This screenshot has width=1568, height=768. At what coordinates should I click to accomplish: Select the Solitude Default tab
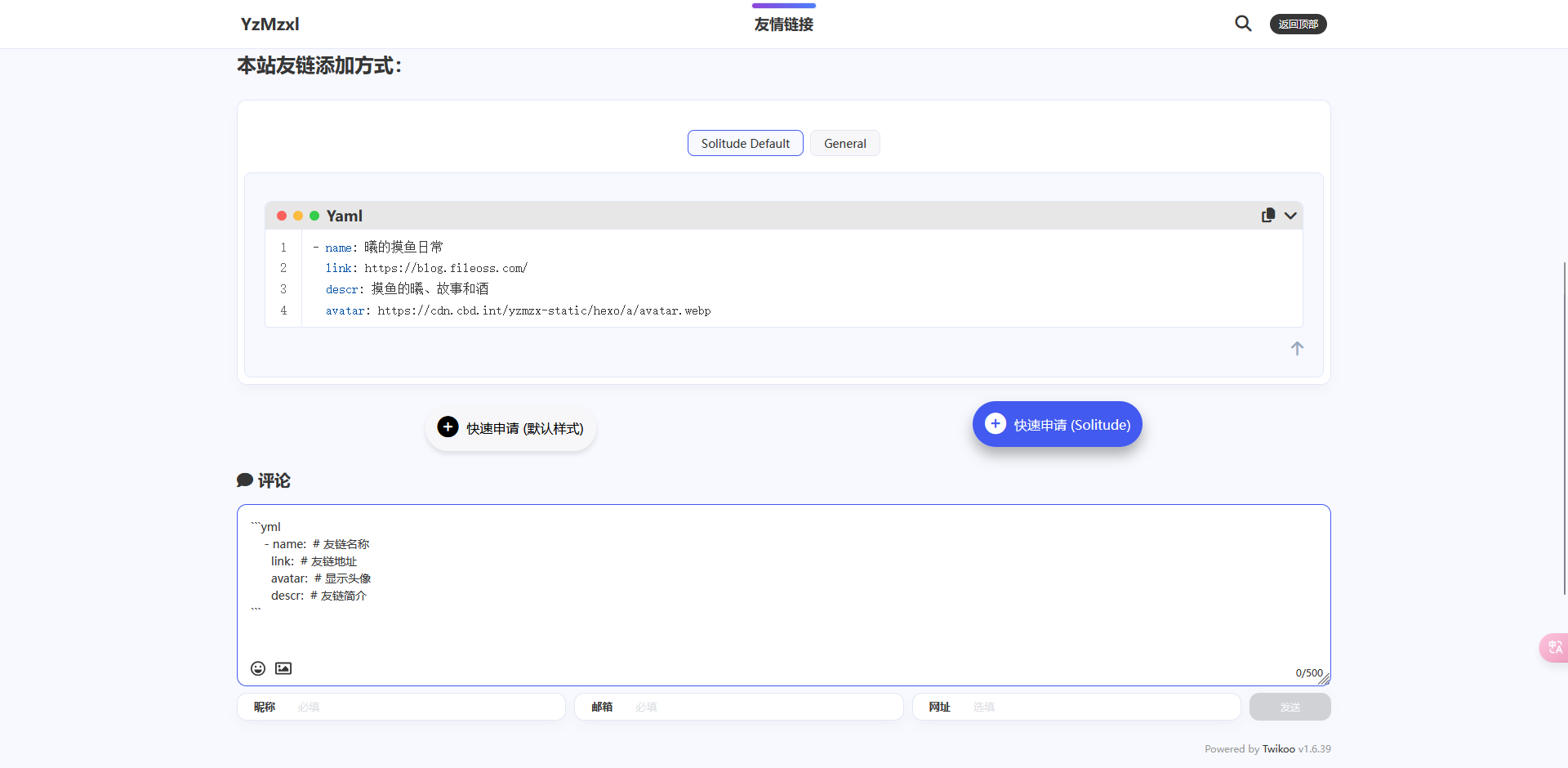(745, 143)
